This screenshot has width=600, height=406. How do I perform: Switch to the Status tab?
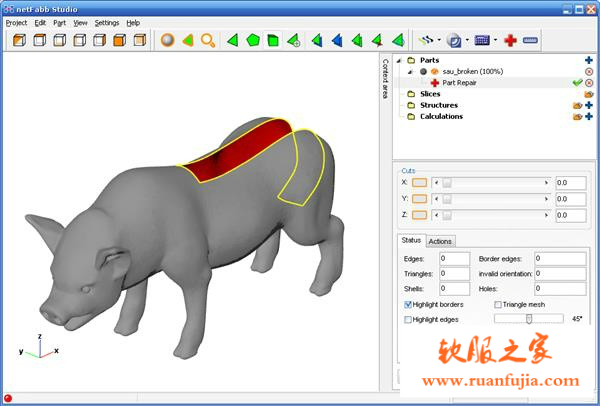click(x=411, y=240)
